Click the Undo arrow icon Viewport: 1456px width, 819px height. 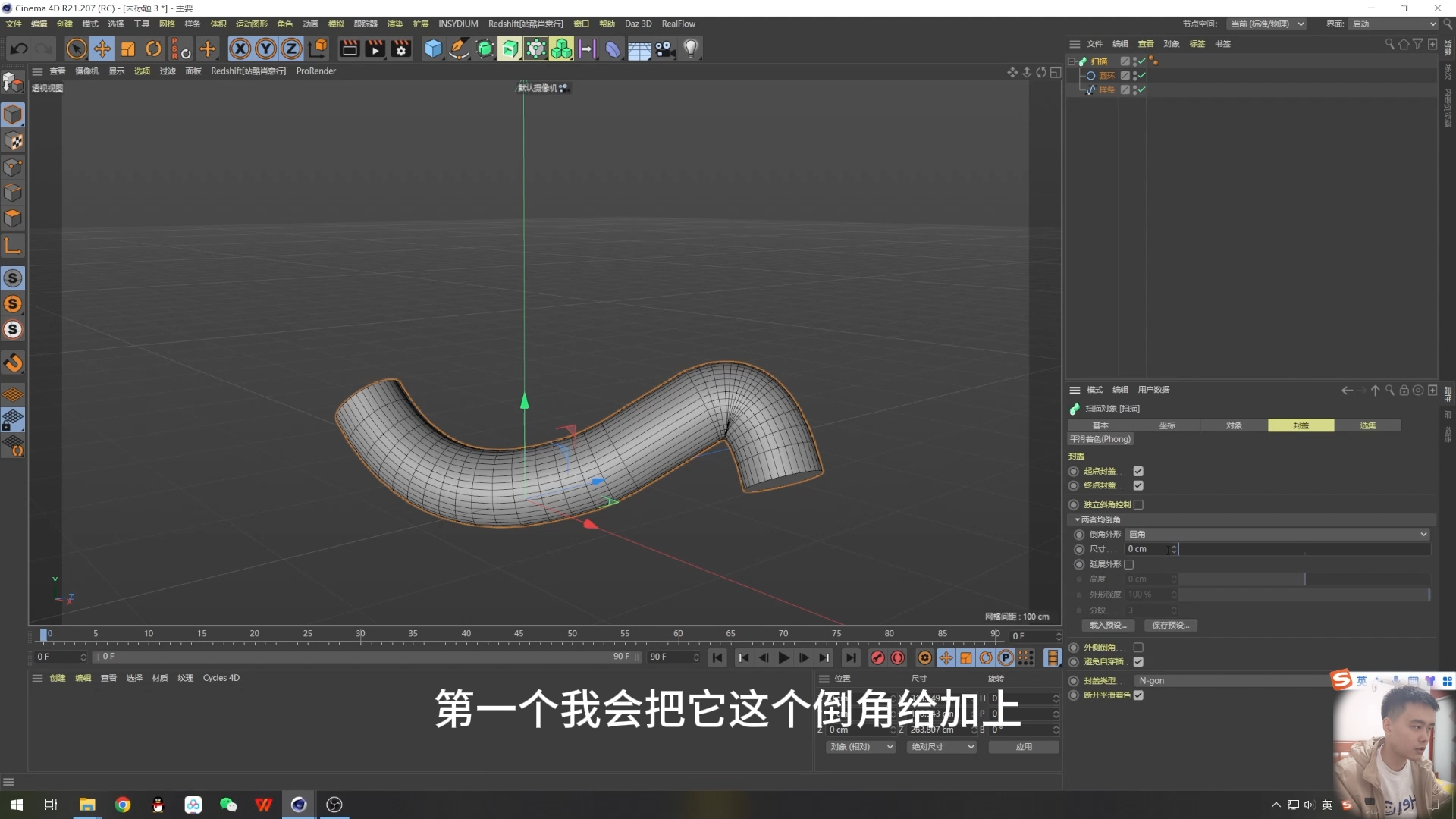[x=19, y=49]
